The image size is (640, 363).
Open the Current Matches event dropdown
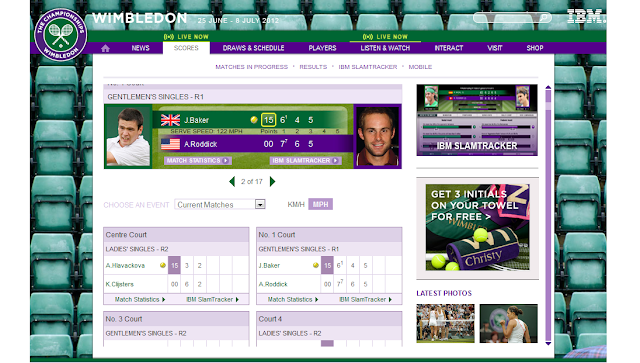coord(220,204)
